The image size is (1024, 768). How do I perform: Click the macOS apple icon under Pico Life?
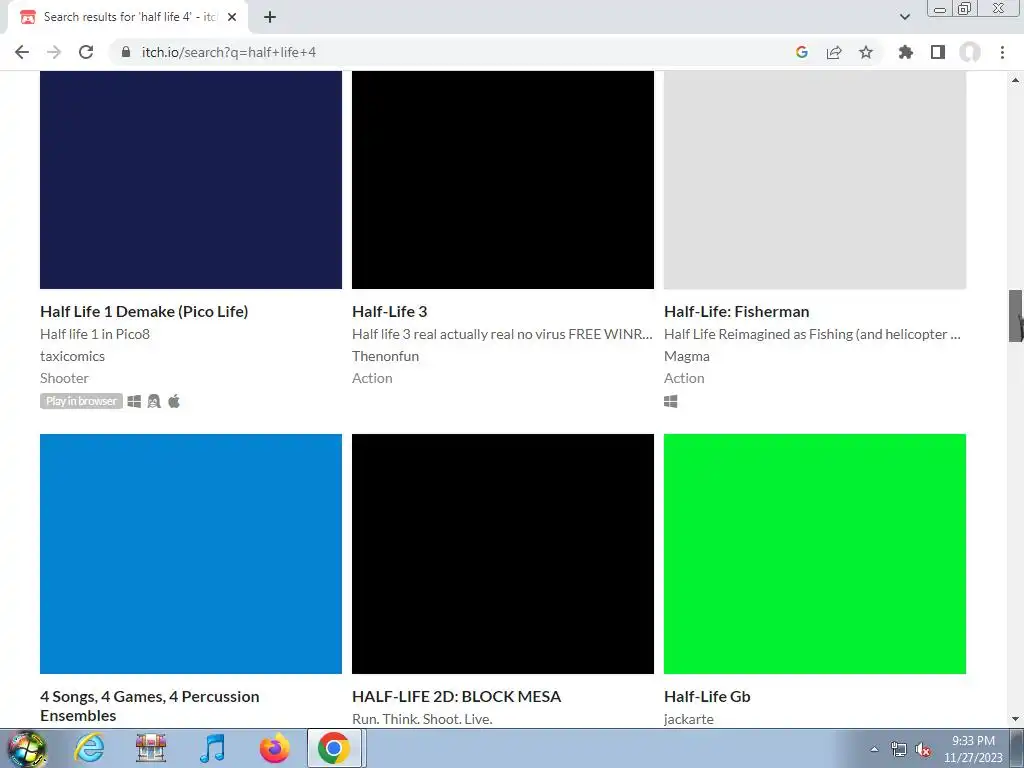(x=174, y=401)
